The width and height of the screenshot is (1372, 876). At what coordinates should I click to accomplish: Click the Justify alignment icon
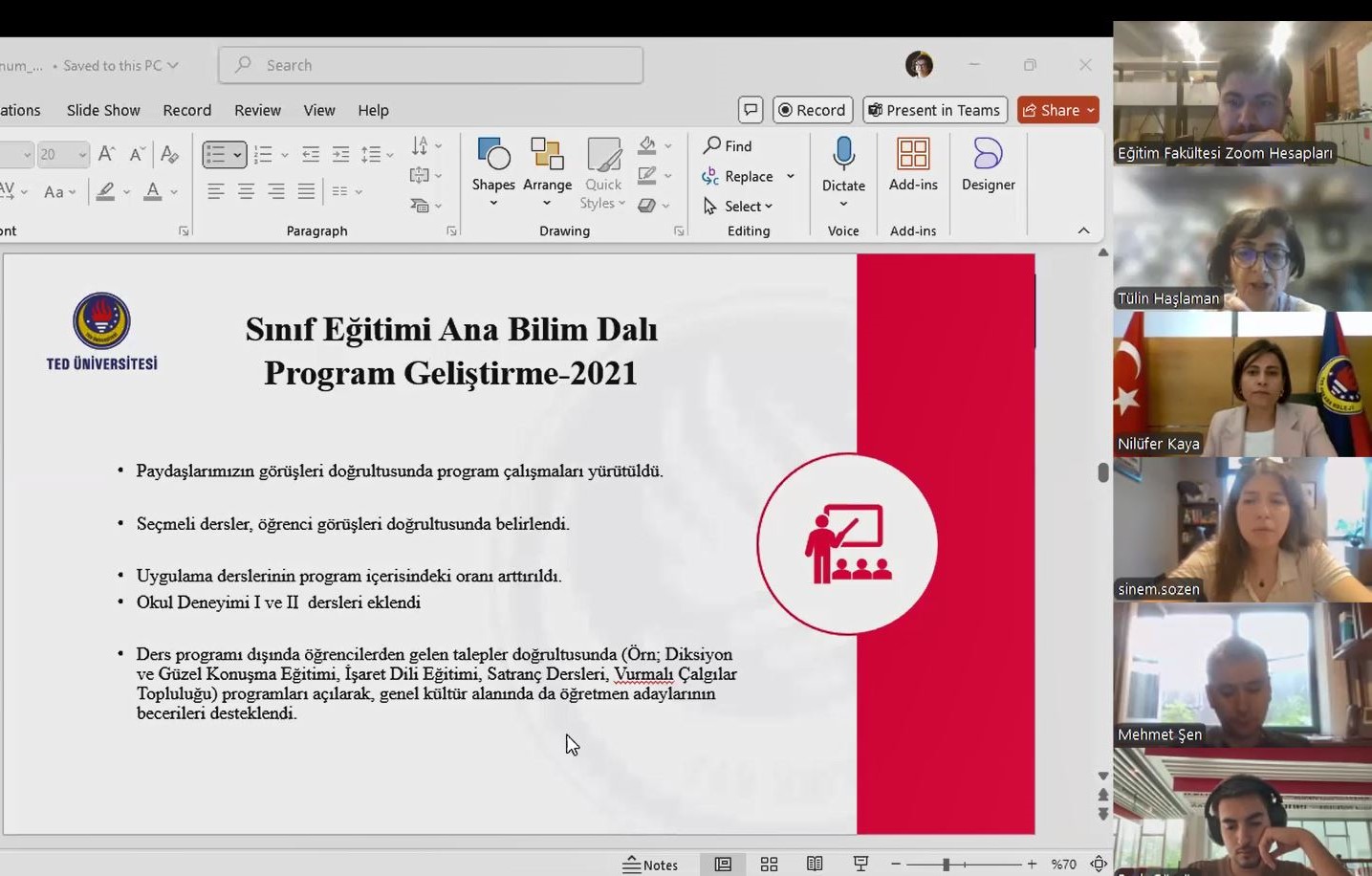point(306,191)
